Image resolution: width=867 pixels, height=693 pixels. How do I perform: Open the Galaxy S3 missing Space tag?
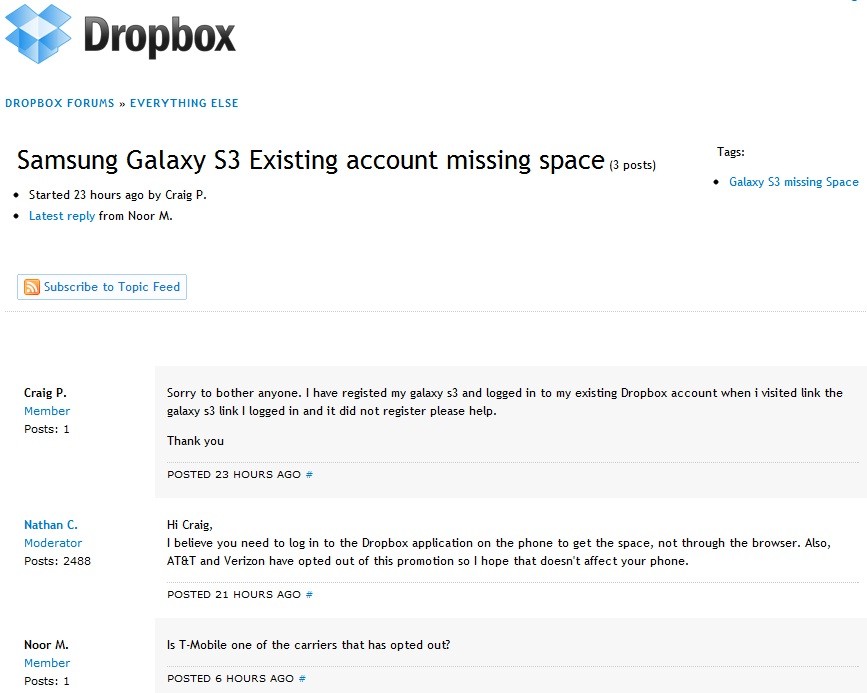click(793, 182)
